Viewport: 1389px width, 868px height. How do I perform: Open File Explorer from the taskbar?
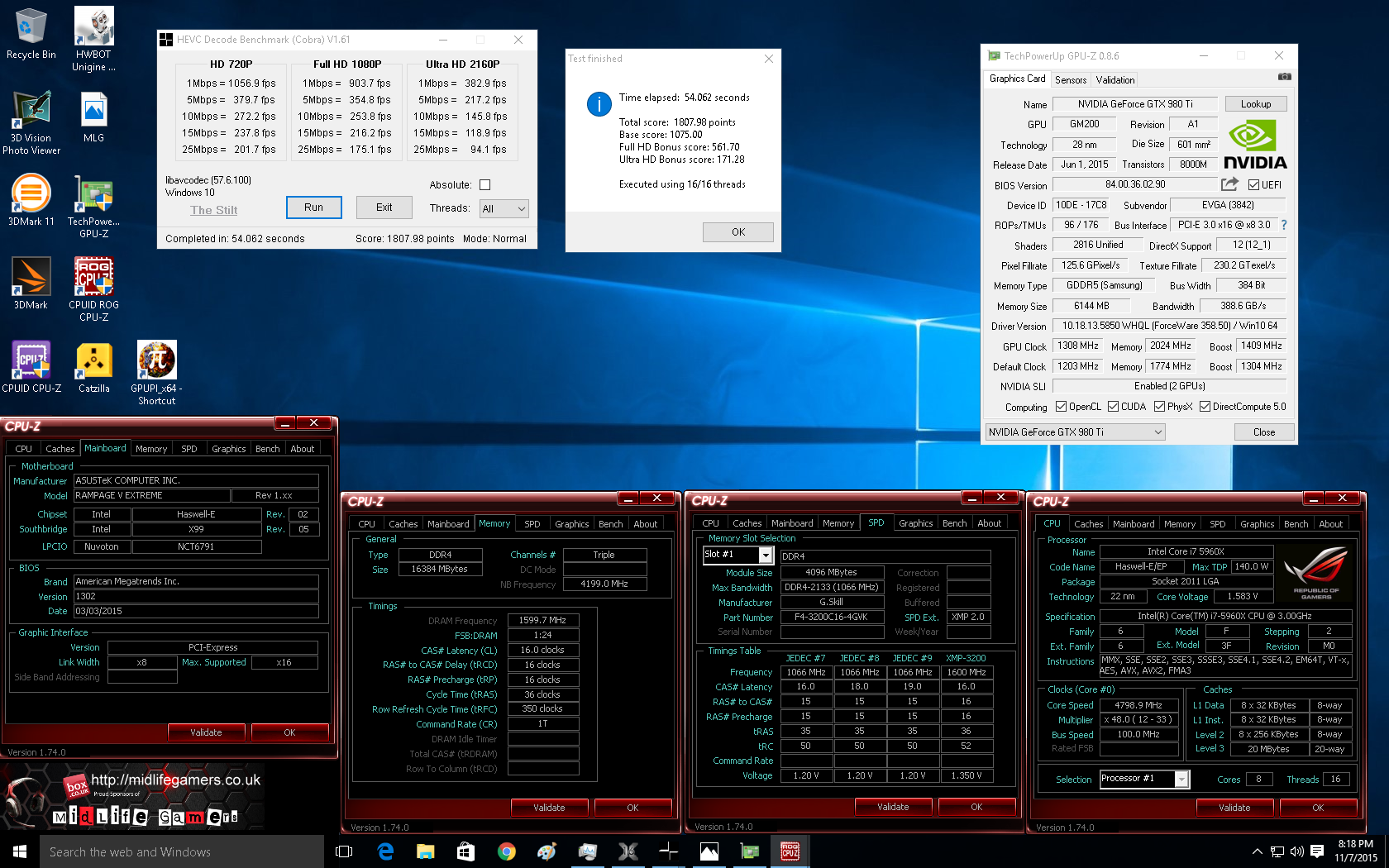(425, 851)
